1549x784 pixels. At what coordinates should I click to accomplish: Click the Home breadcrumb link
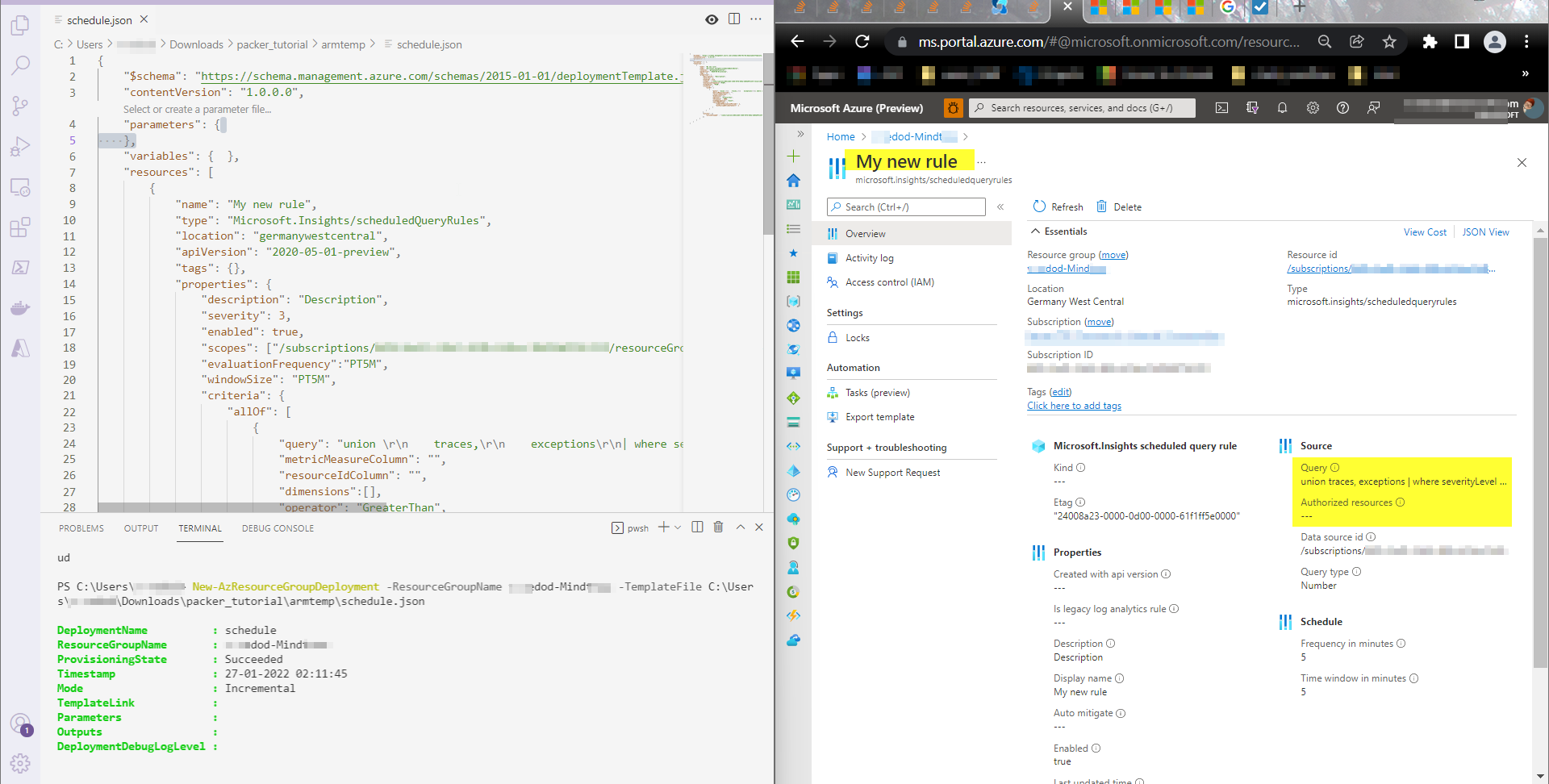841,137
